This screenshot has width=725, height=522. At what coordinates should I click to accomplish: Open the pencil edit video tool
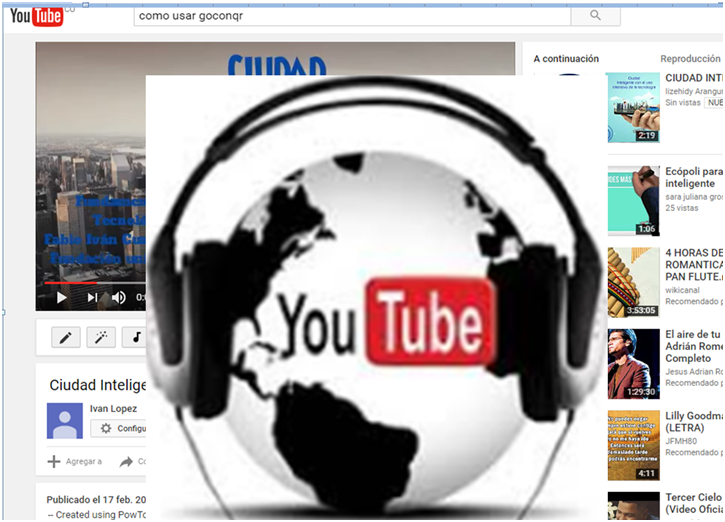pyautogui.click(x=66, y=338)
